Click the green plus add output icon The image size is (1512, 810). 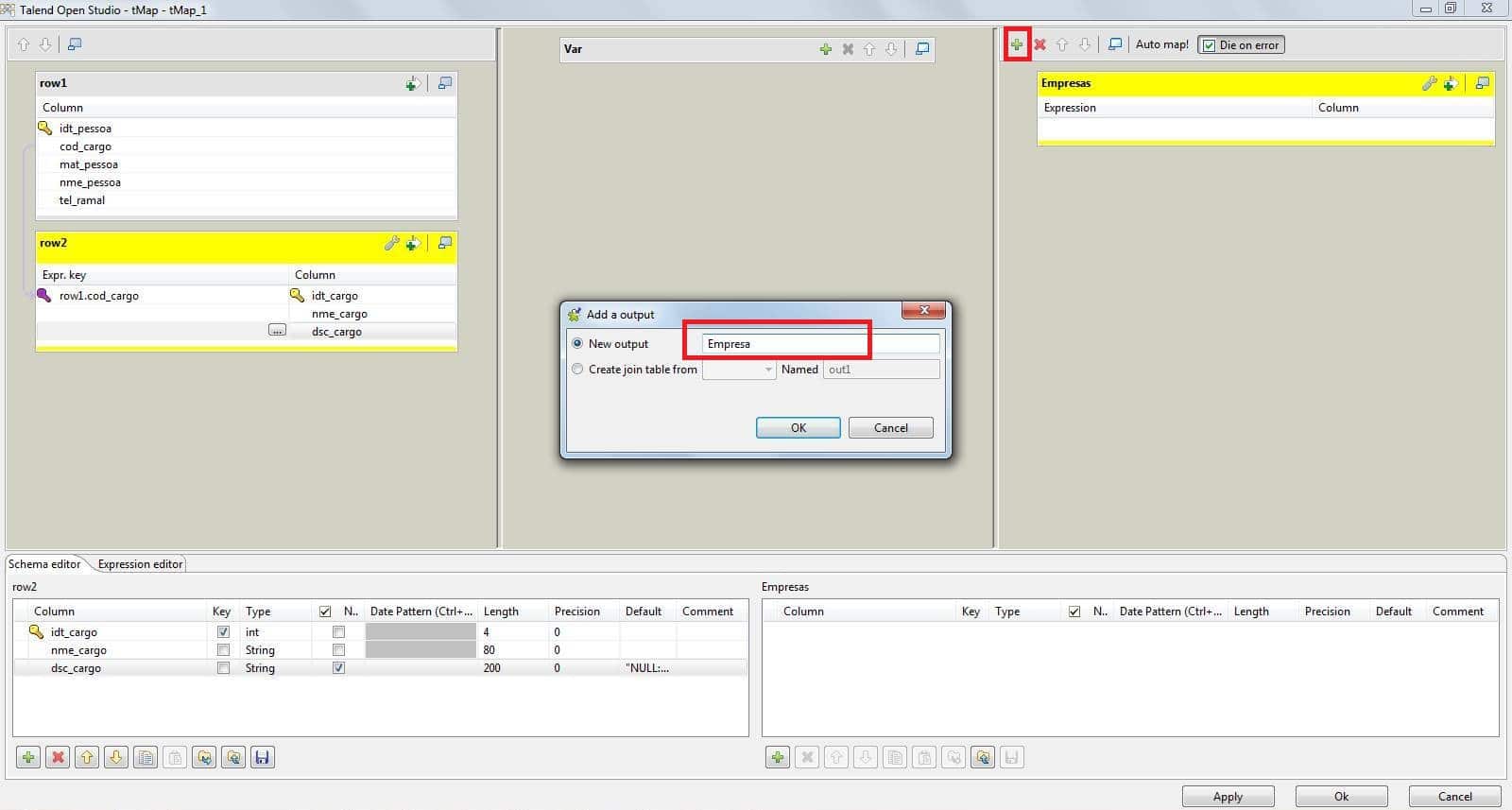click(1017, 44)
